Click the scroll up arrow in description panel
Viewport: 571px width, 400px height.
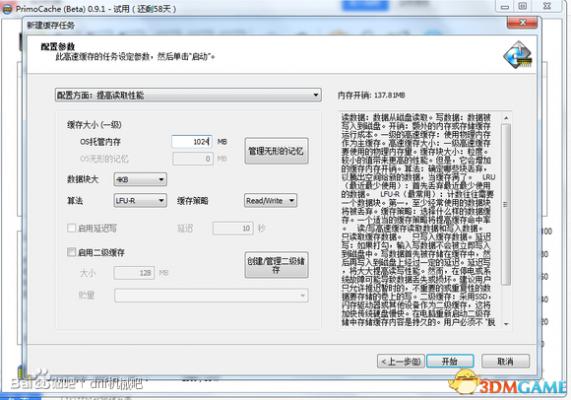506,118
